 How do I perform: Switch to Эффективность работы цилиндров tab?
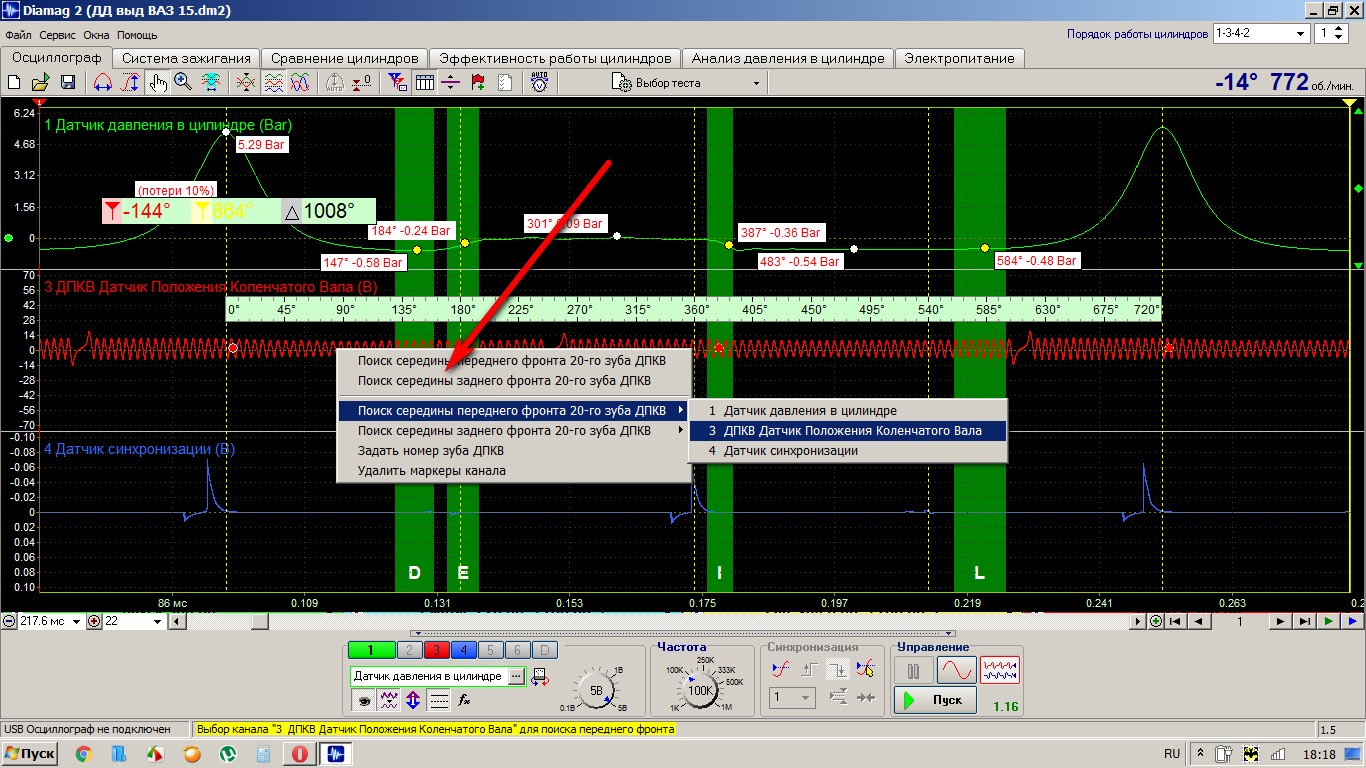click(x=556, y=58)
